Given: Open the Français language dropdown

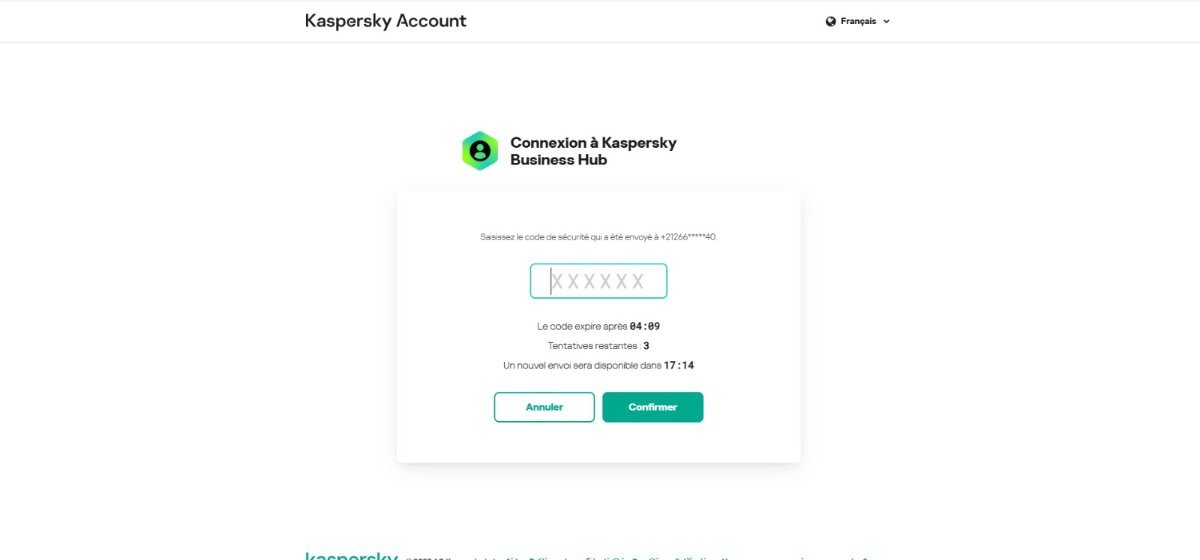Looking at the screenshot, I should coord(858,21).
